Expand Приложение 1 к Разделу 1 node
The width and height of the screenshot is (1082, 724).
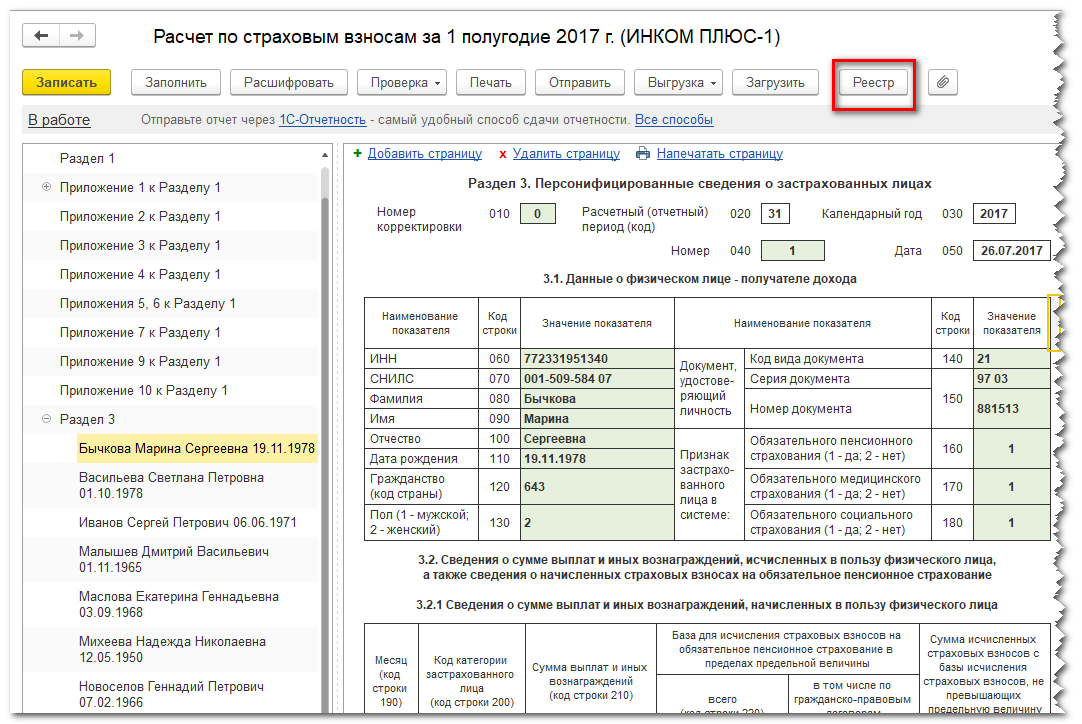coord(46,186)
